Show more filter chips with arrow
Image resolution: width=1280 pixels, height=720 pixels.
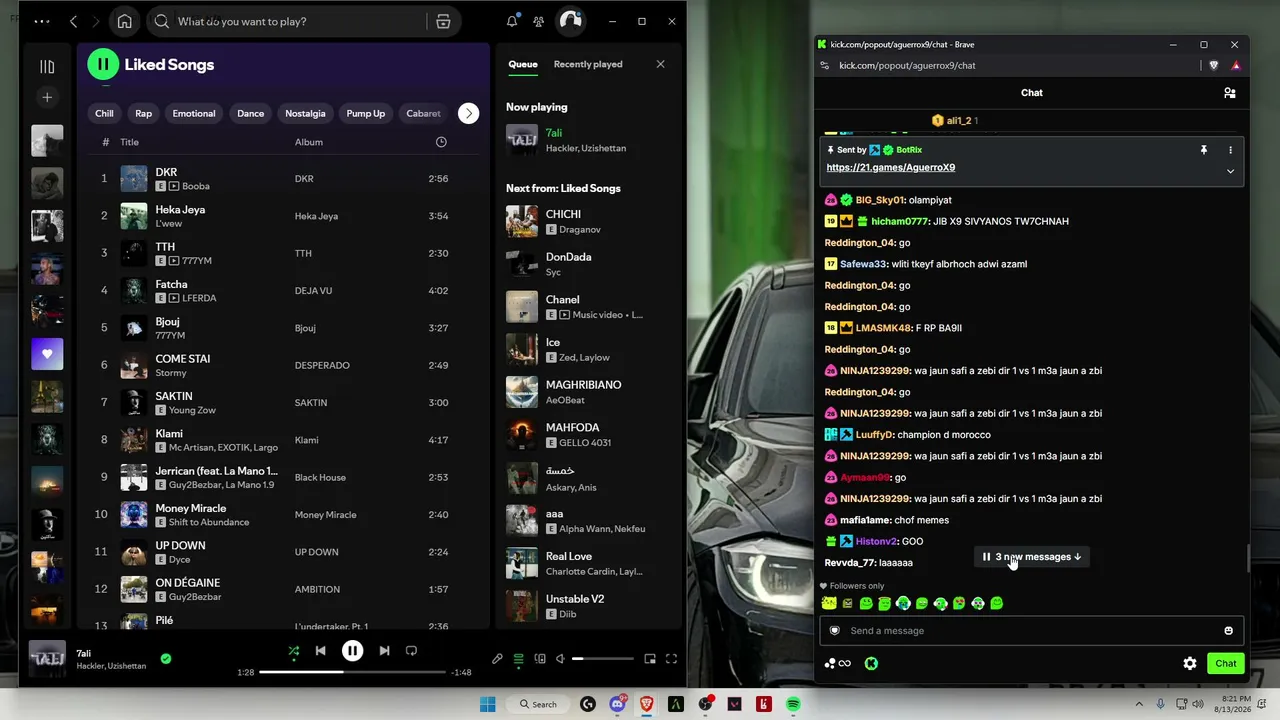(469, 113)
